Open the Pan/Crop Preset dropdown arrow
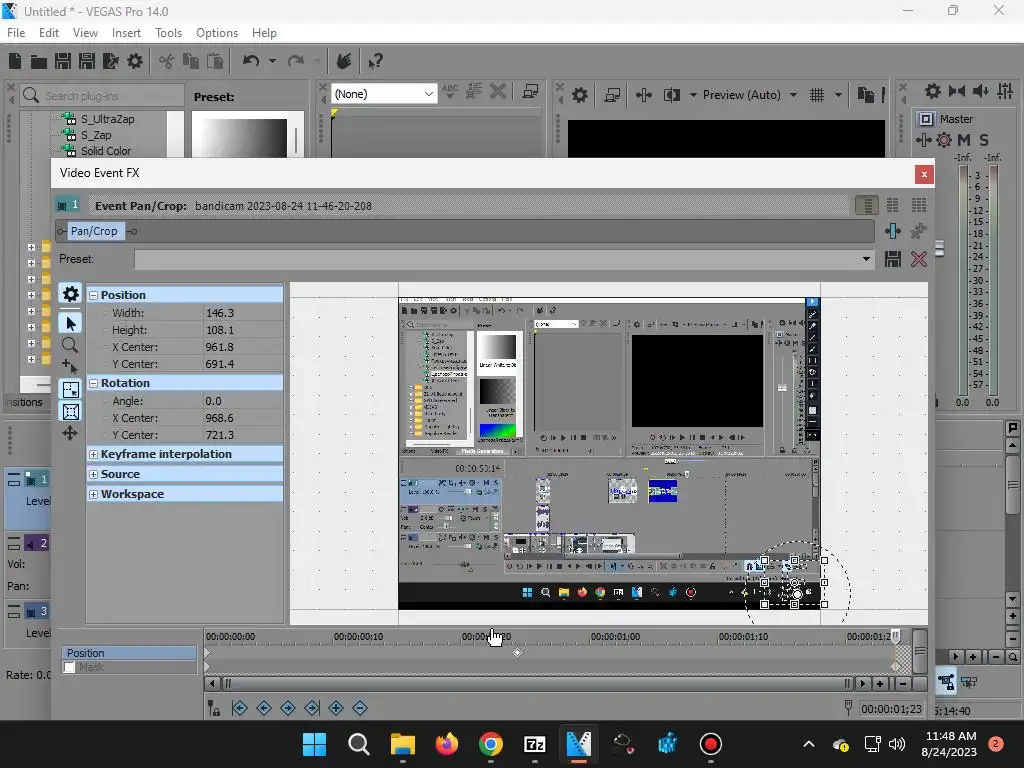The width and height of the screenshot is (1024, 768). (866, 259)
